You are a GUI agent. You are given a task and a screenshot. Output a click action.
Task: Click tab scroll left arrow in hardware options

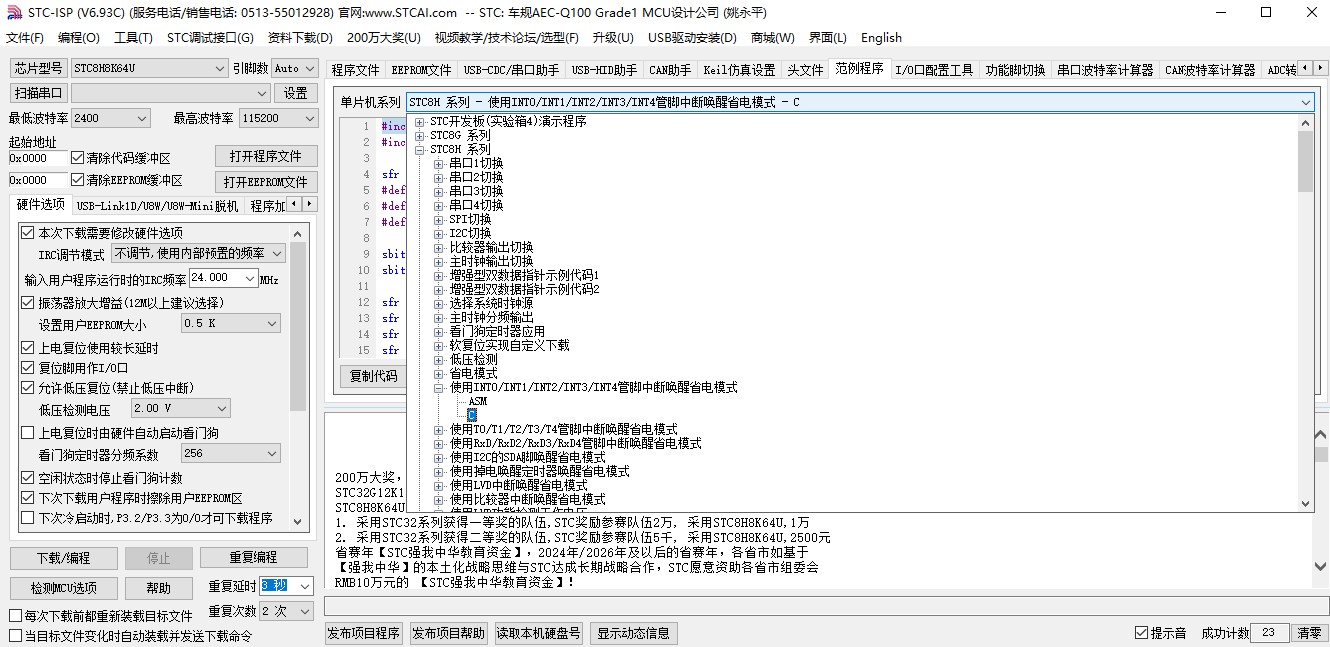click(295, 204)
